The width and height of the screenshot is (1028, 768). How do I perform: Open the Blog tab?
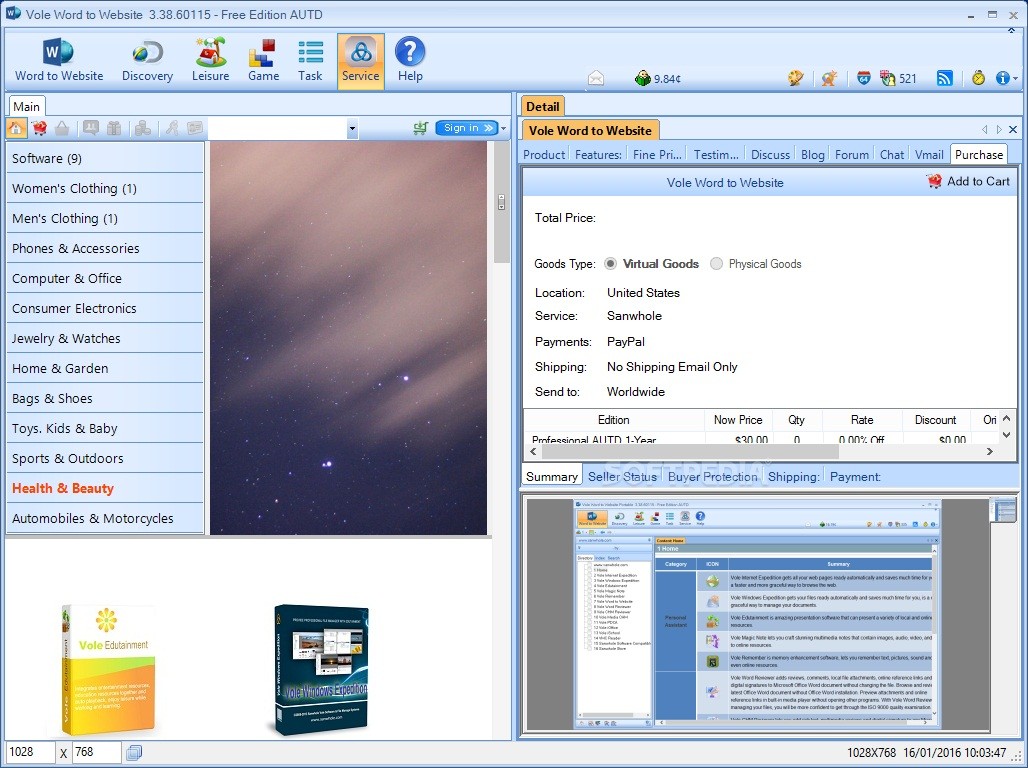coord(812,155)
